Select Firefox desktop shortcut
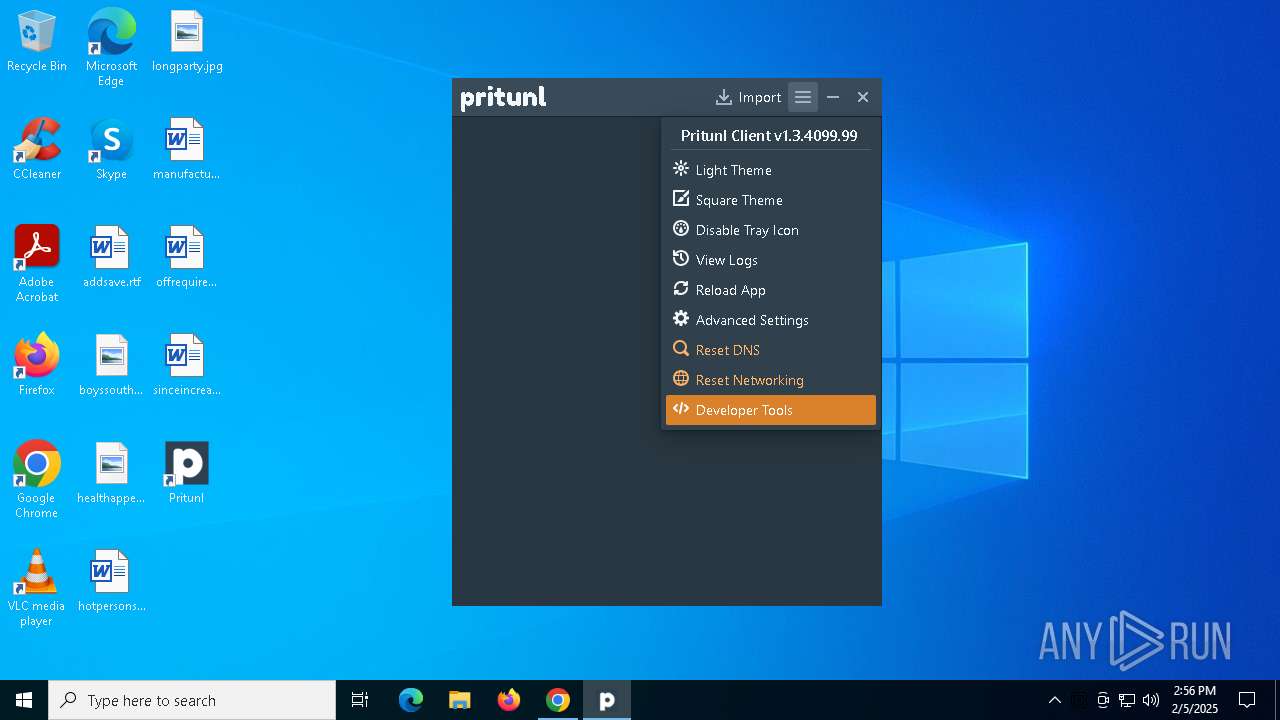1280x720 pixels. [37, 366]
